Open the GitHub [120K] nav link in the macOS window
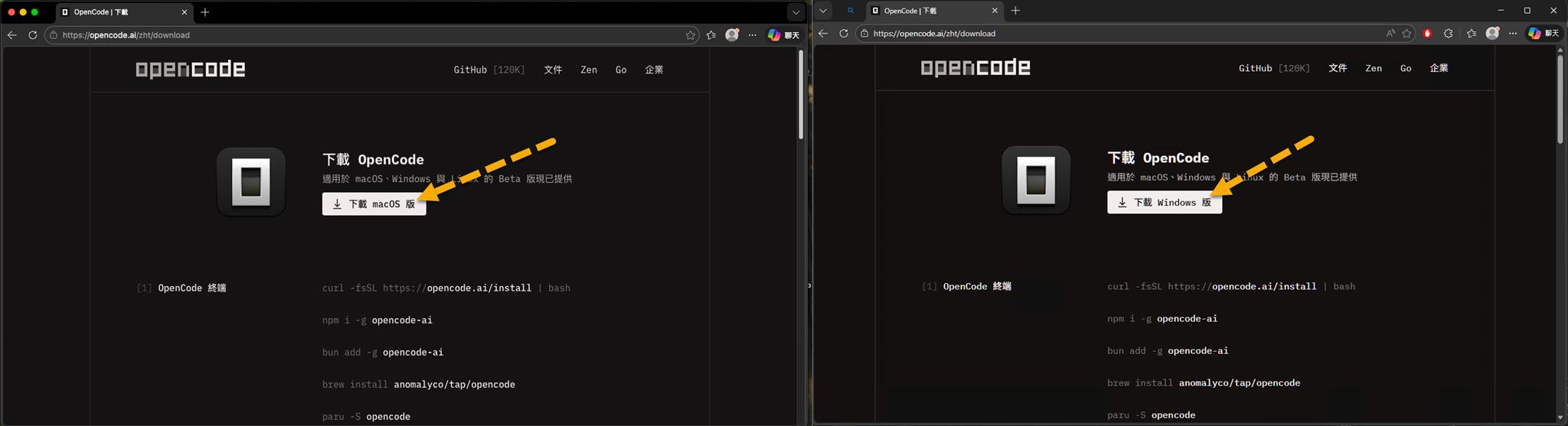The height and width of the screenshot is (426, 1568). [x=488, y=70]
